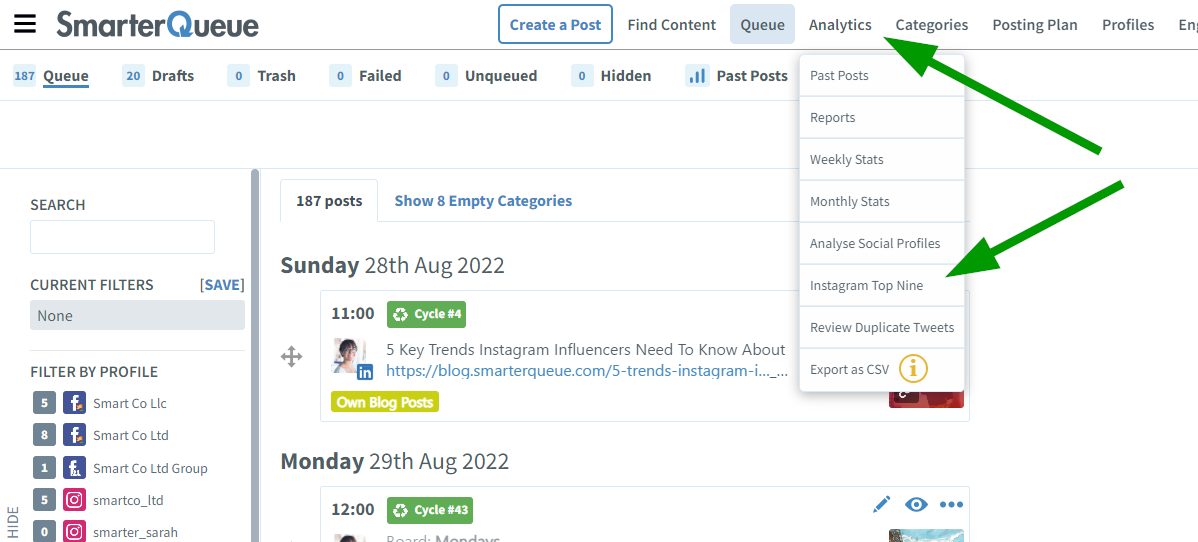Image resolution: width=1198 pixels, height=542 pixels.
Task: Click in the Search input field
Action: (x=122, y=237)
